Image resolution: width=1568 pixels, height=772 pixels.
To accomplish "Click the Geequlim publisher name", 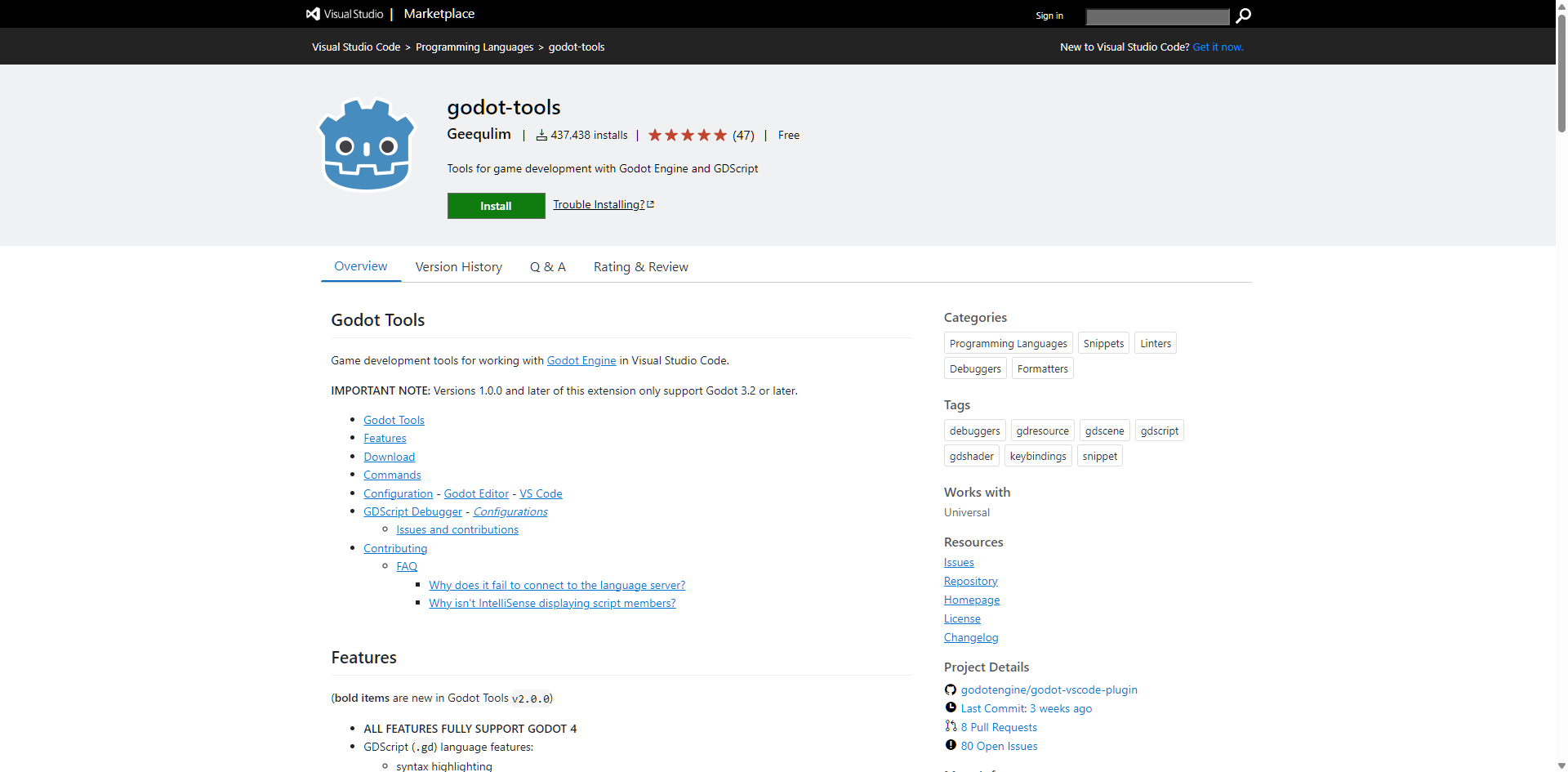I will pyautogui.click(x=479, y=134).
